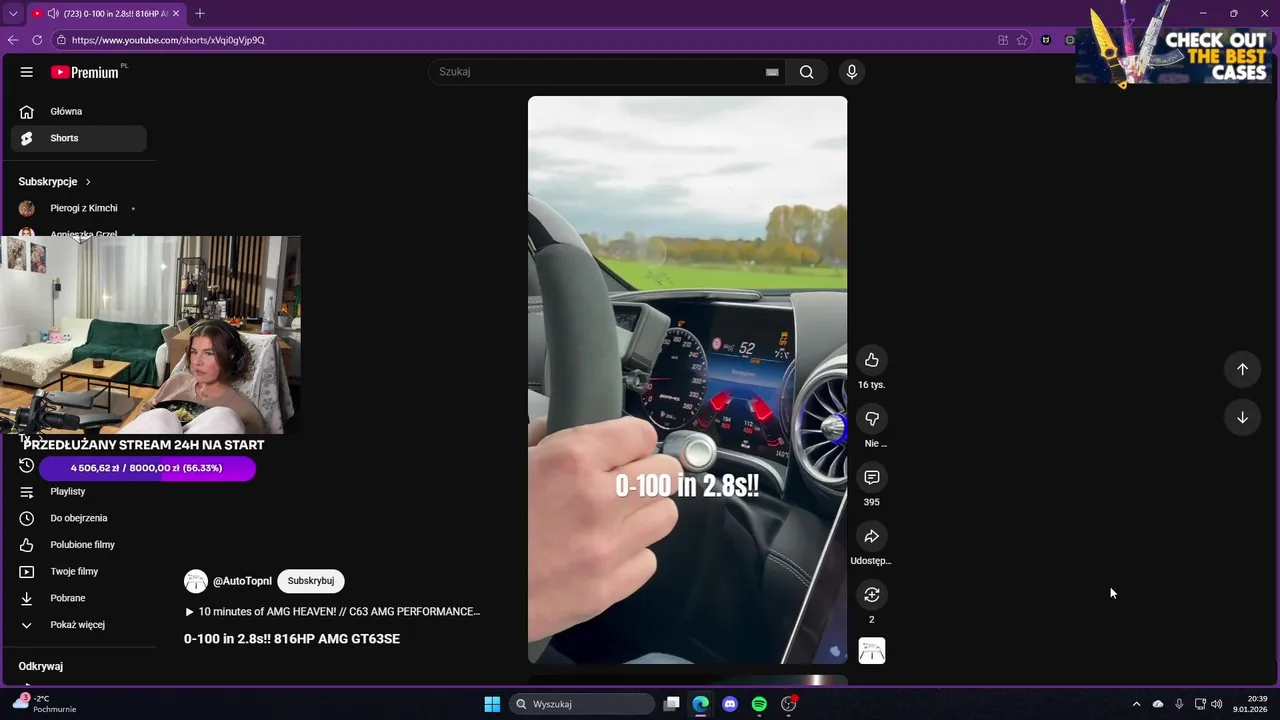The image size is (1280, 720).
Task: Open Twoje filmy in the sidebar
Action: (78, 571)
